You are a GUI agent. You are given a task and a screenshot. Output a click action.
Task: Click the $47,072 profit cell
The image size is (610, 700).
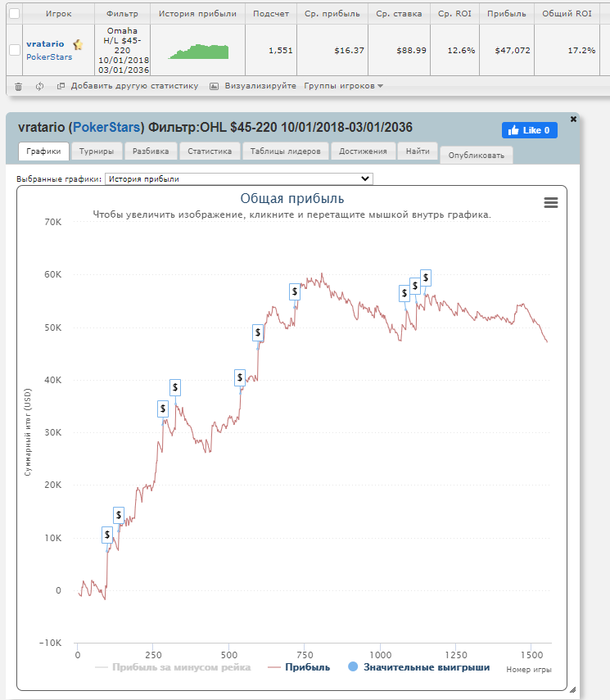tap(507, 50)
